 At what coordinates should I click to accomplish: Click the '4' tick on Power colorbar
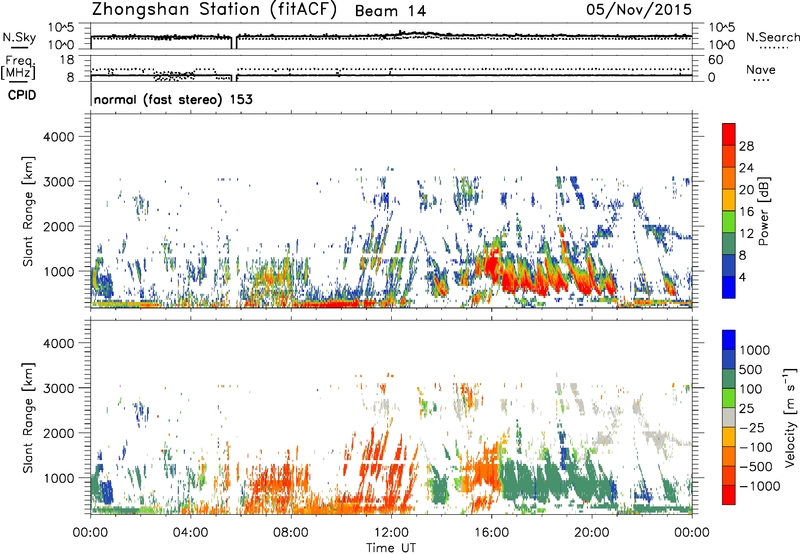[742, 277]
